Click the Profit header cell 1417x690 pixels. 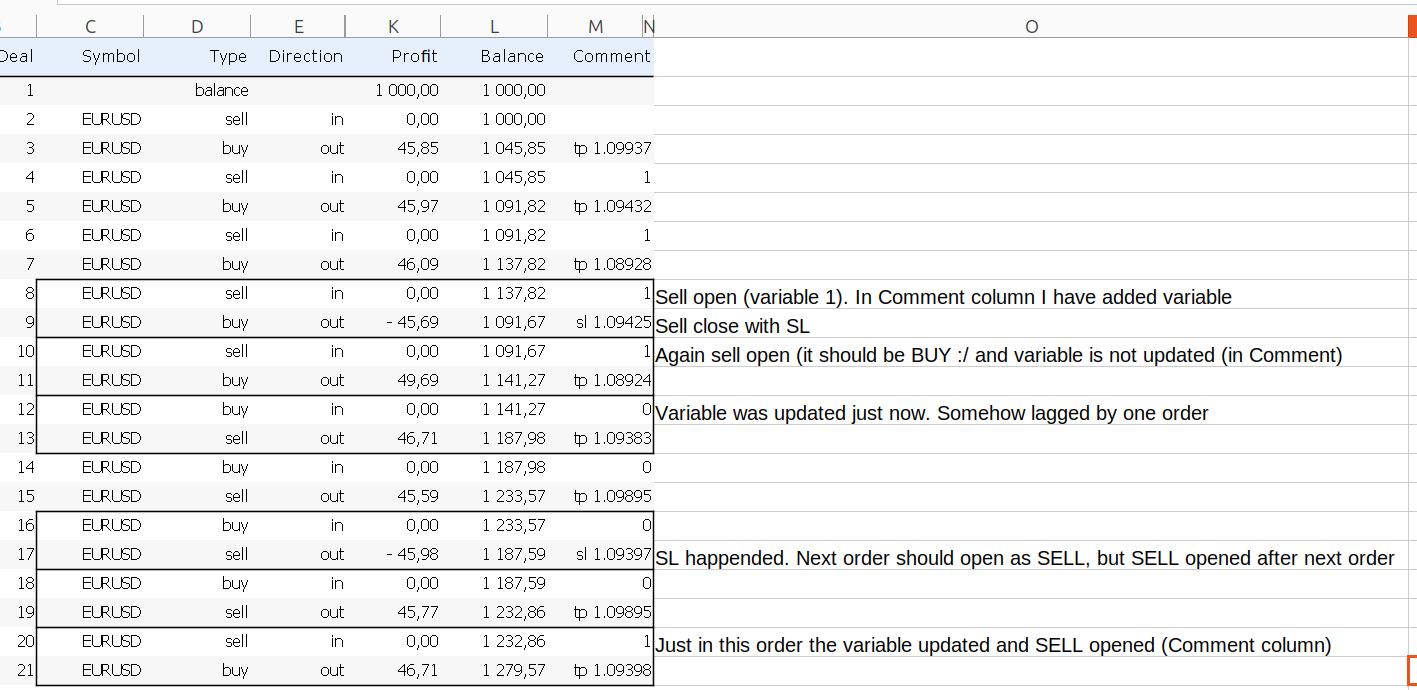coord(414,56)
